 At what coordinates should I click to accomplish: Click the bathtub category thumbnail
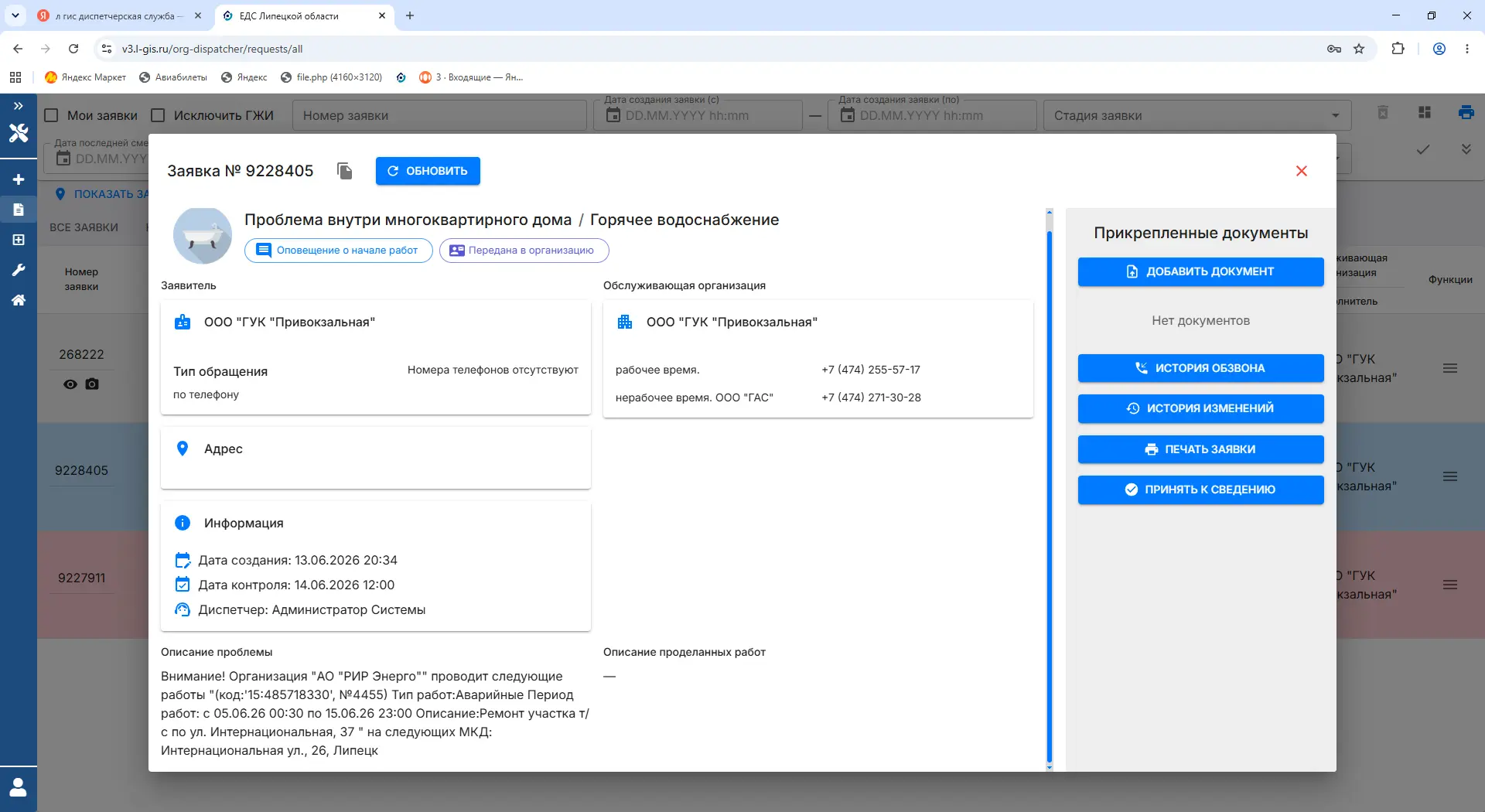203,236
